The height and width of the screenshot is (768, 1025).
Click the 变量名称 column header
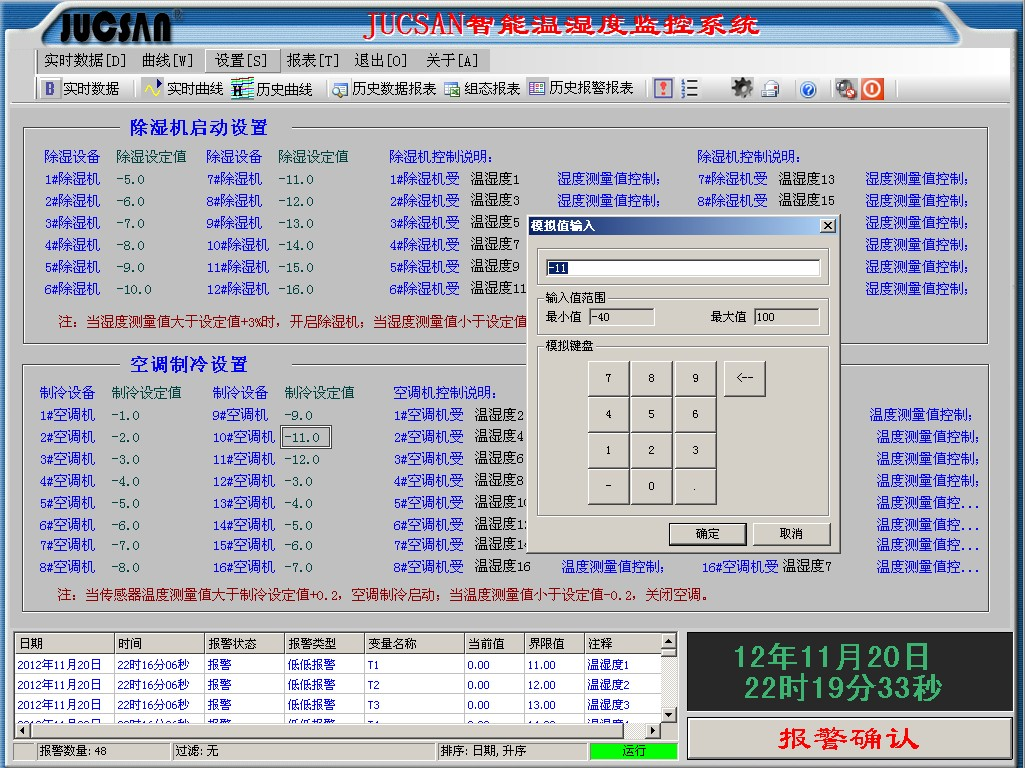click(x=414, y=643)
